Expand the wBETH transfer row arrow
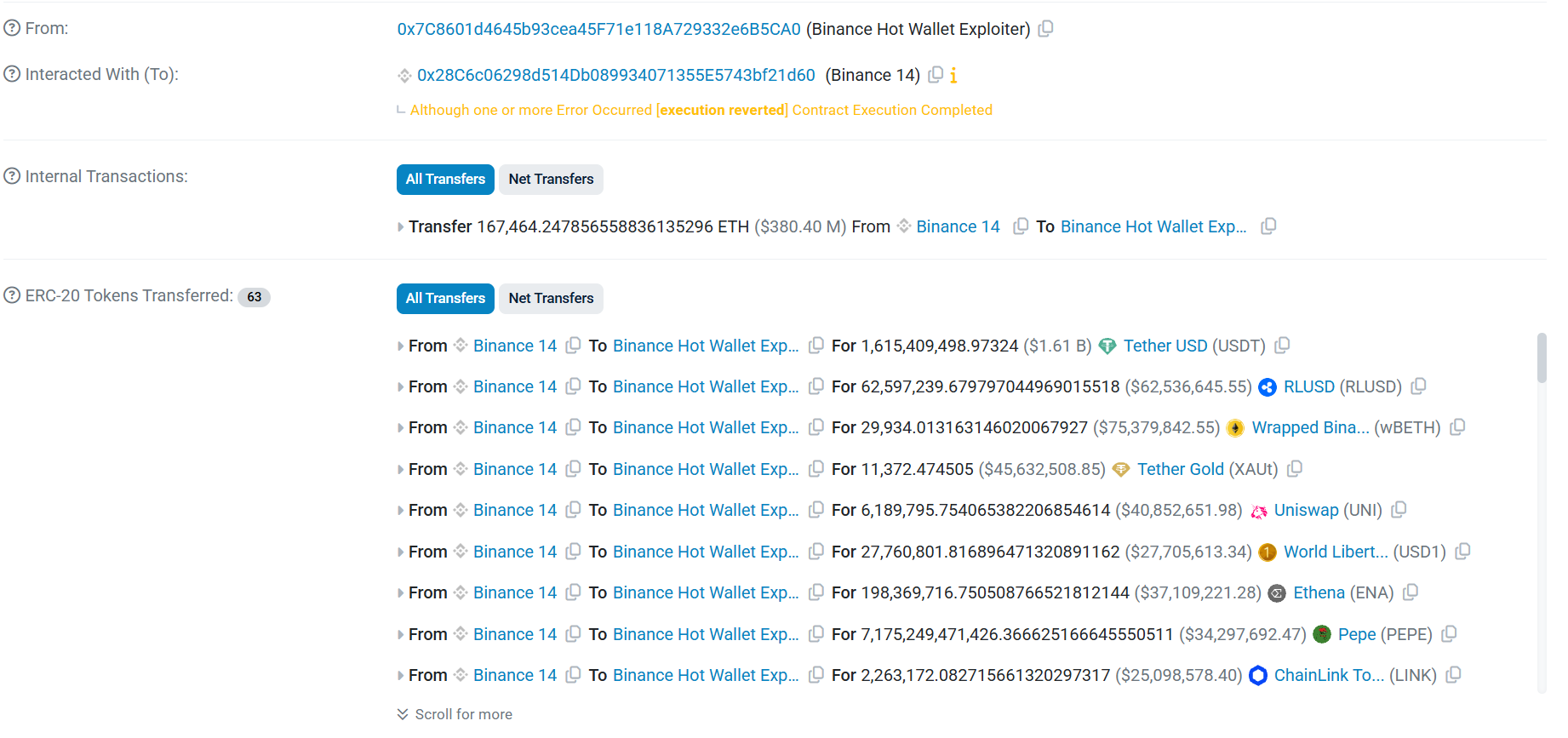This screenshot has width=1568, height=738. (401, 428)
